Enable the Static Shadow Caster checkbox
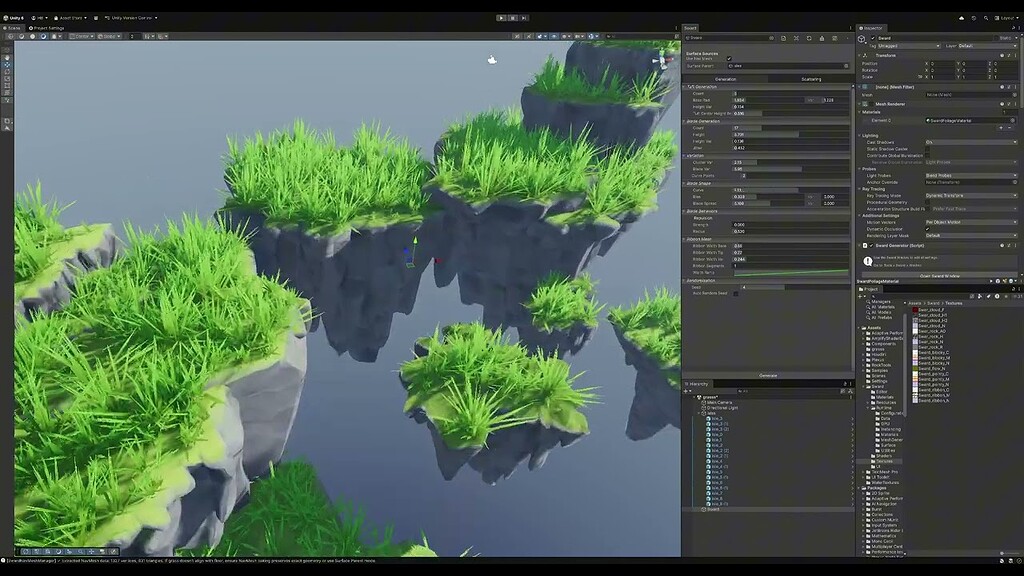 (x=928, y=149)
